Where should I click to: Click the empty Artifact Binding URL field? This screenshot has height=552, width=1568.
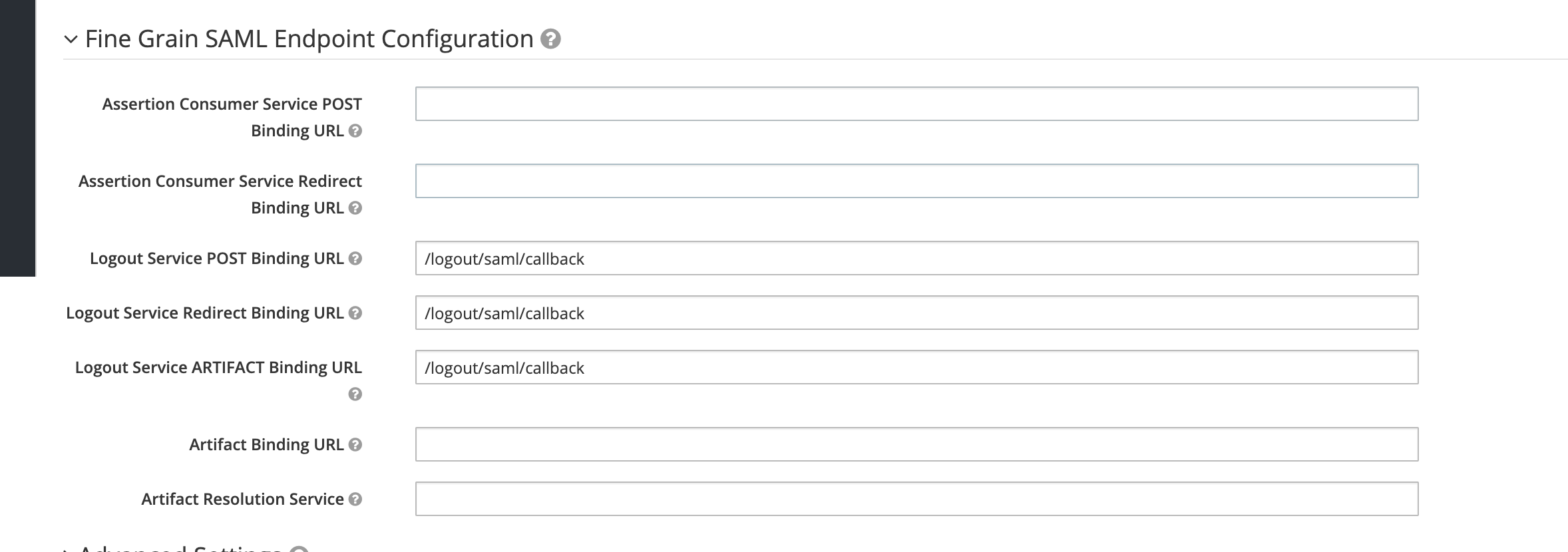click(917, 444)
